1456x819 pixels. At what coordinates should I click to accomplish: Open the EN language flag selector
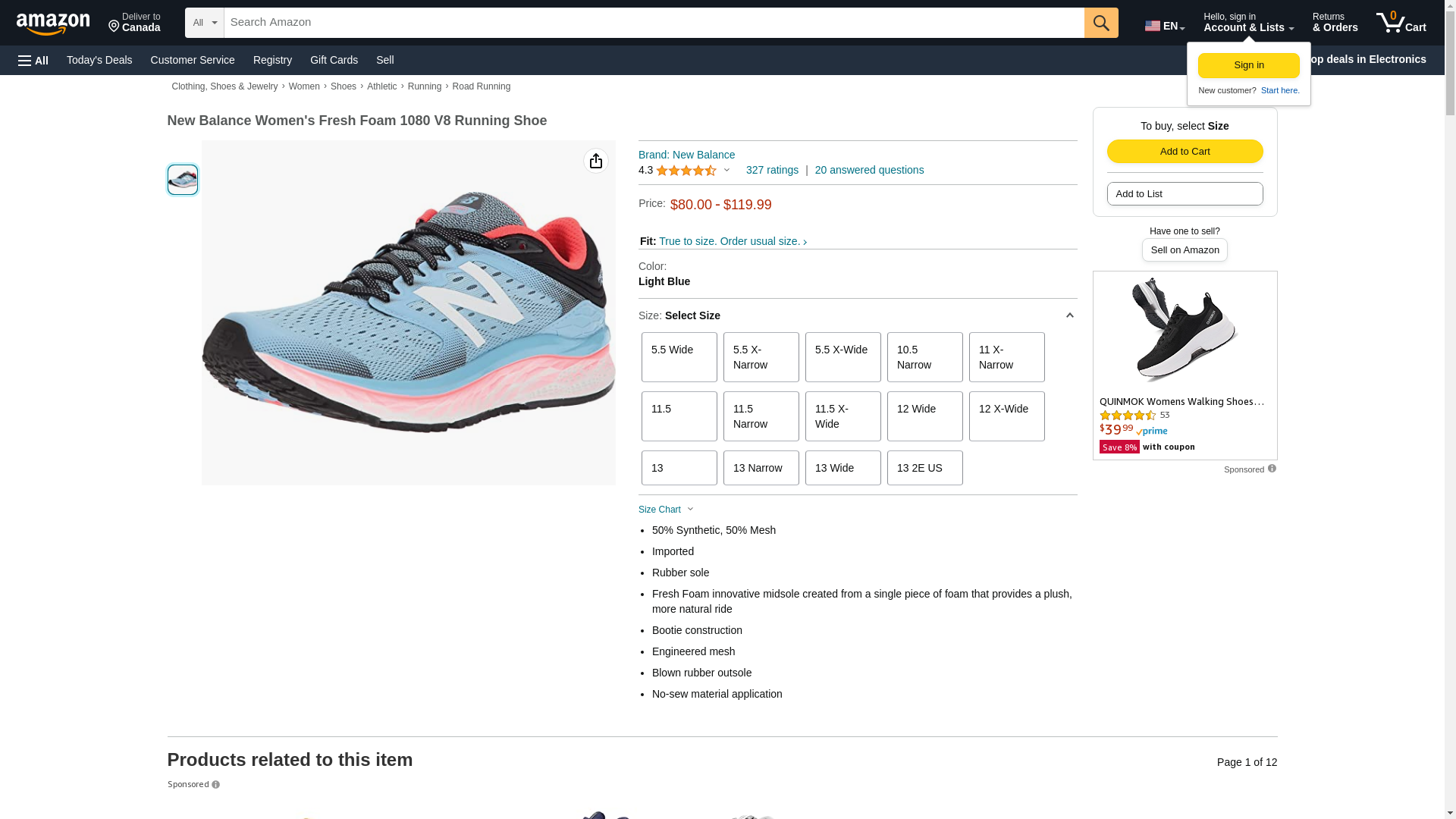pyautogui.click(x=1165, y=25)
